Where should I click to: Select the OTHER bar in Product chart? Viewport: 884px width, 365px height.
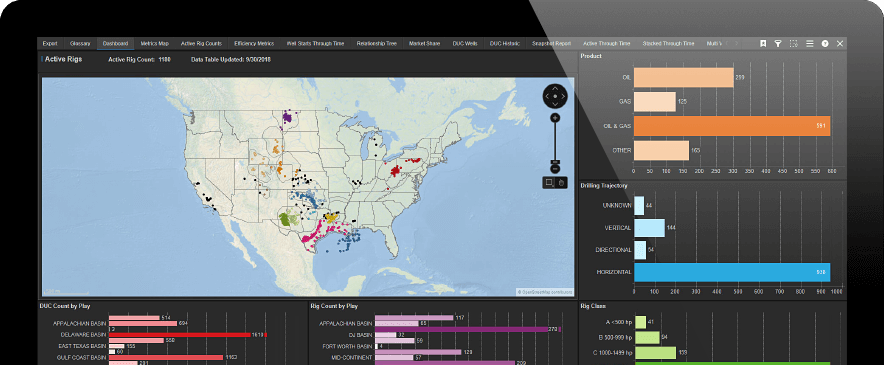pyautogui.click(x=661, y=151)
